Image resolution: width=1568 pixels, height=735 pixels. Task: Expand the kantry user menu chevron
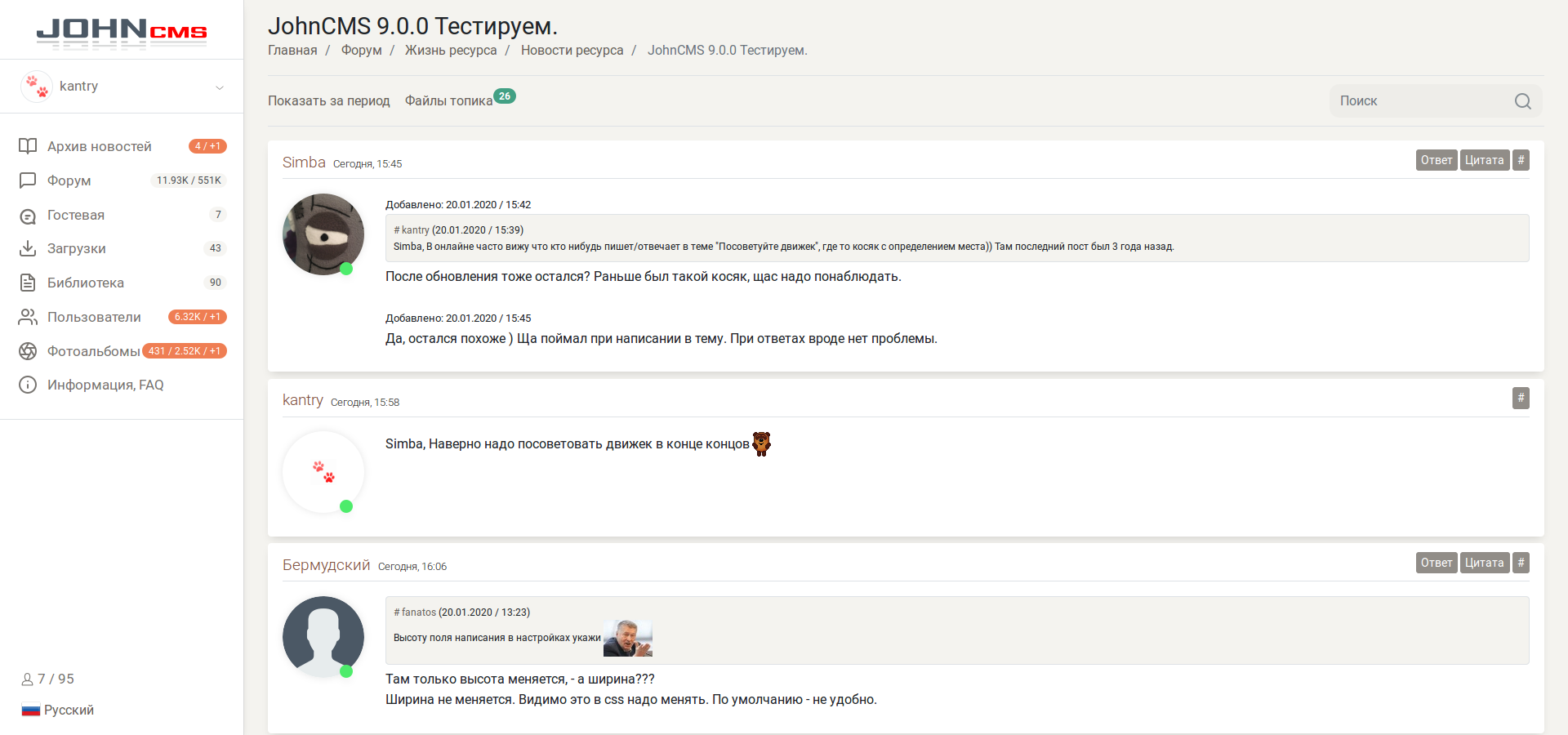pos(220,87)
